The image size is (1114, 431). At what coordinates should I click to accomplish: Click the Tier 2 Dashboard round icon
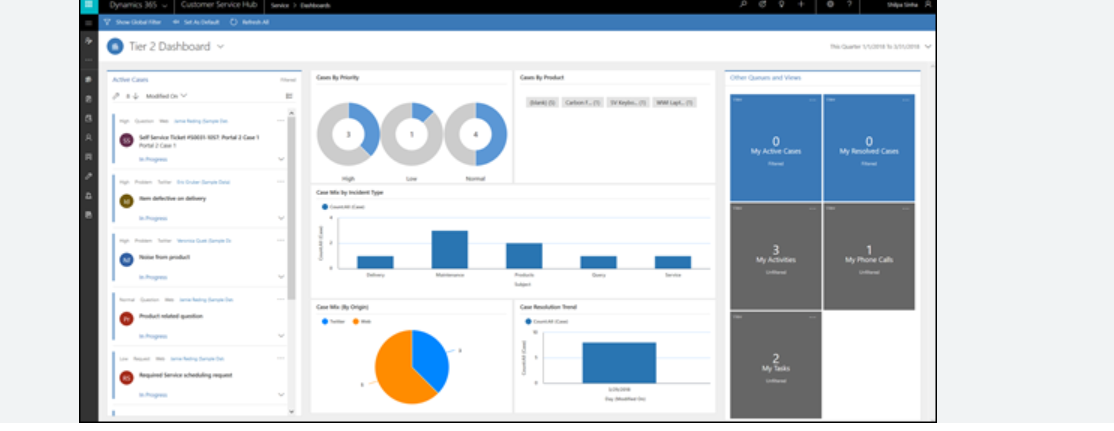(115, 47)
